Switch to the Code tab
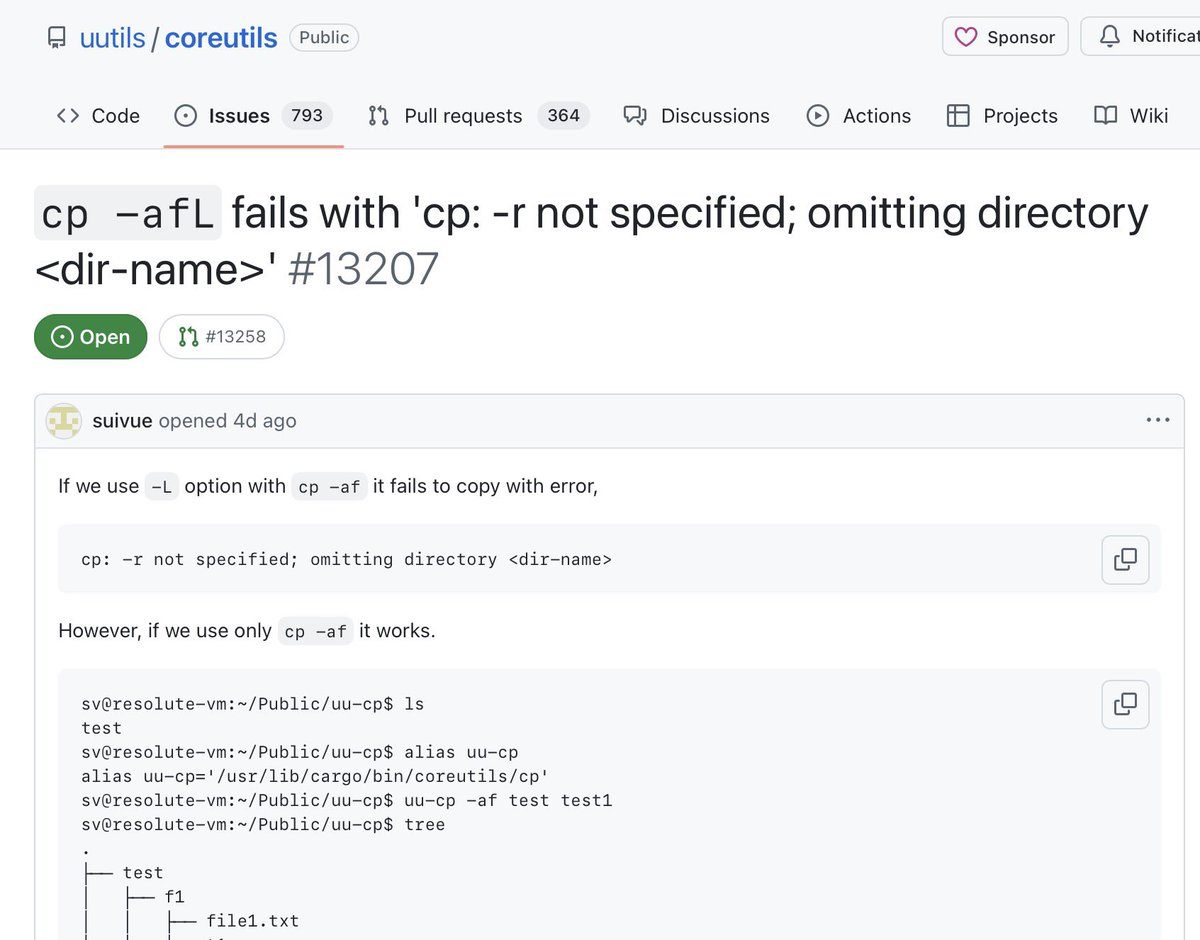1200x940 pixels. click(98, 116)
